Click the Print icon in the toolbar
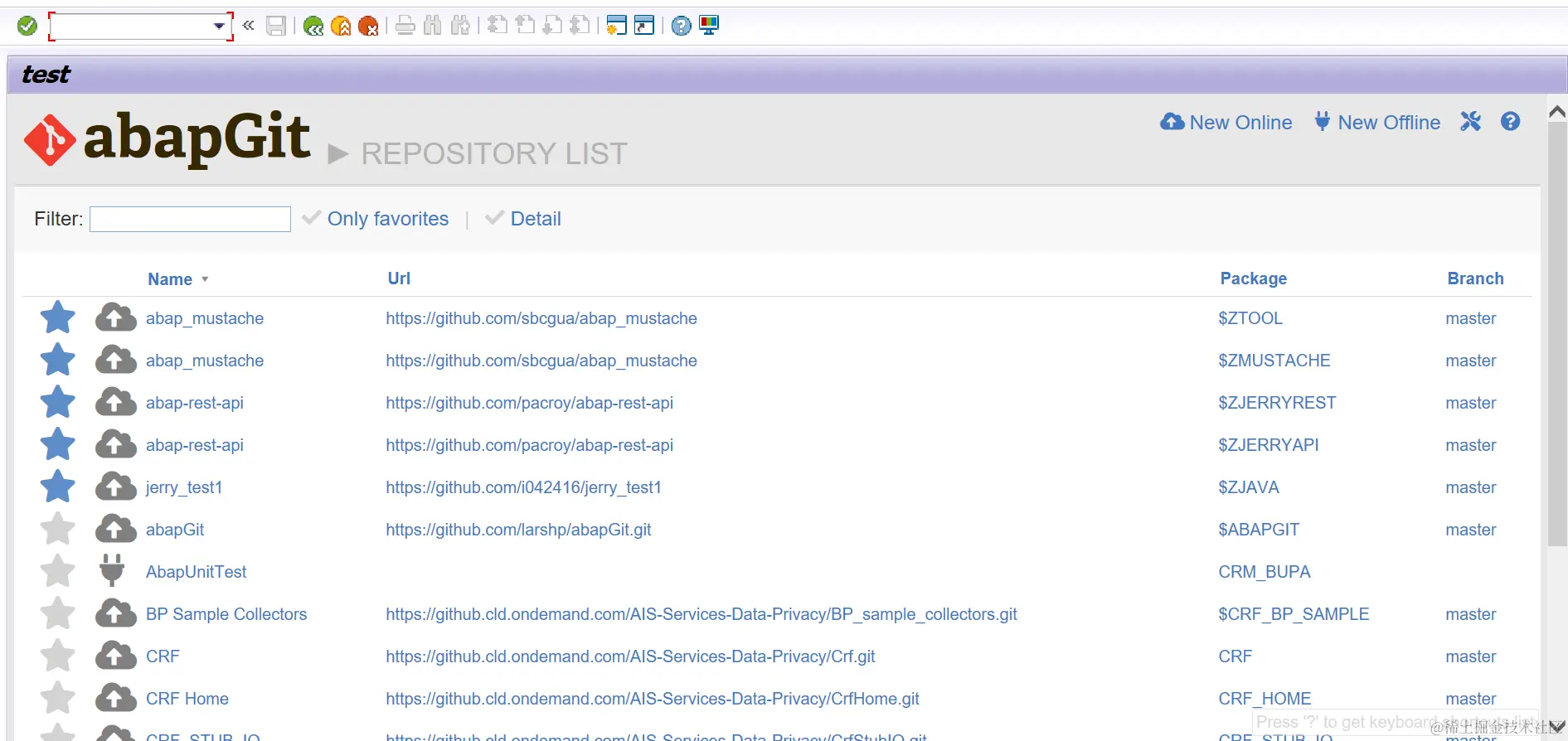 tap(405, 26)
